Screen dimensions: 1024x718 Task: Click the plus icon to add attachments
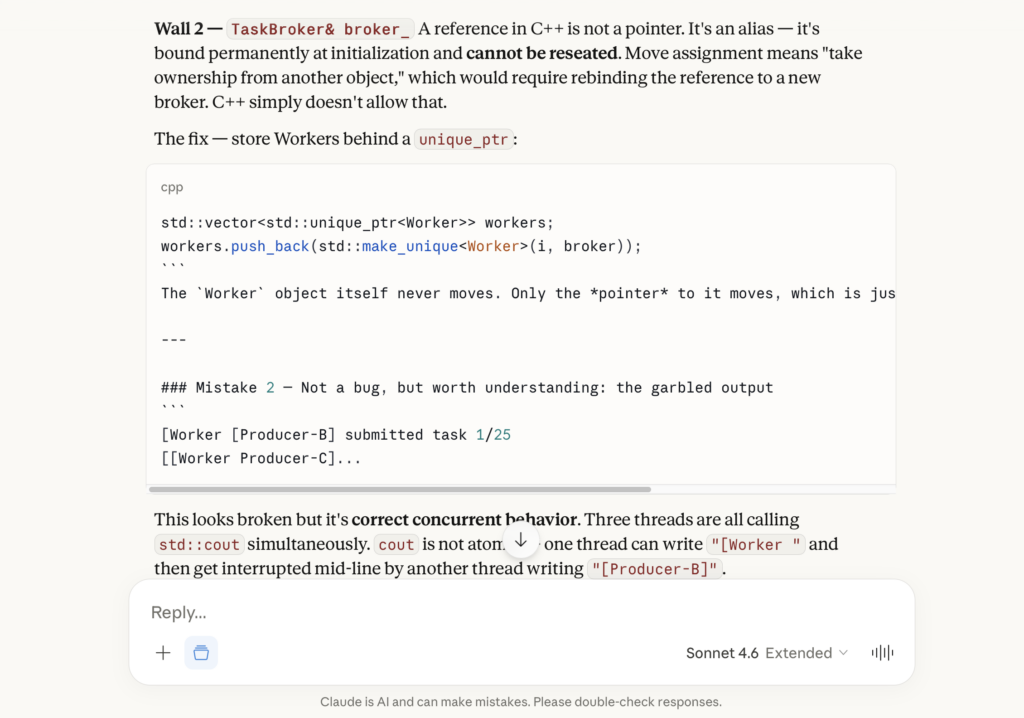[163, 653]
